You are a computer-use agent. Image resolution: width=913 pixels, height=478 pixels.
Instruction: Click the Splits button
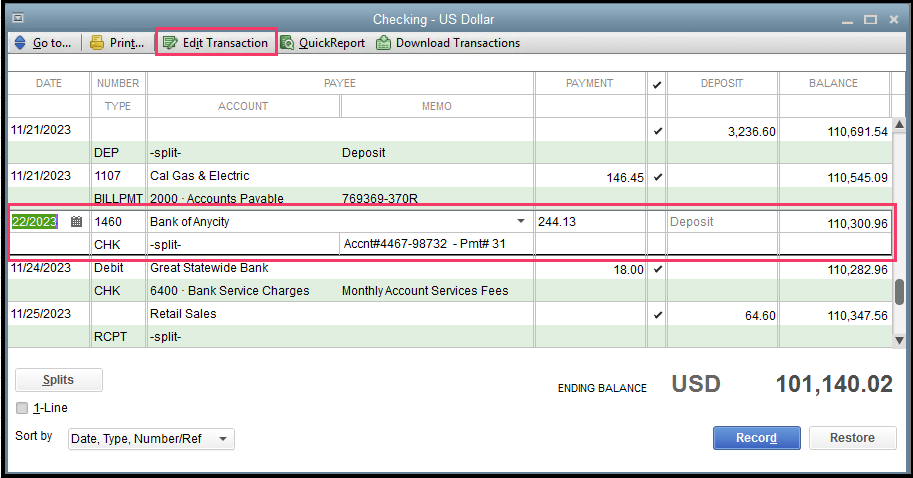(x=59, y=380)
